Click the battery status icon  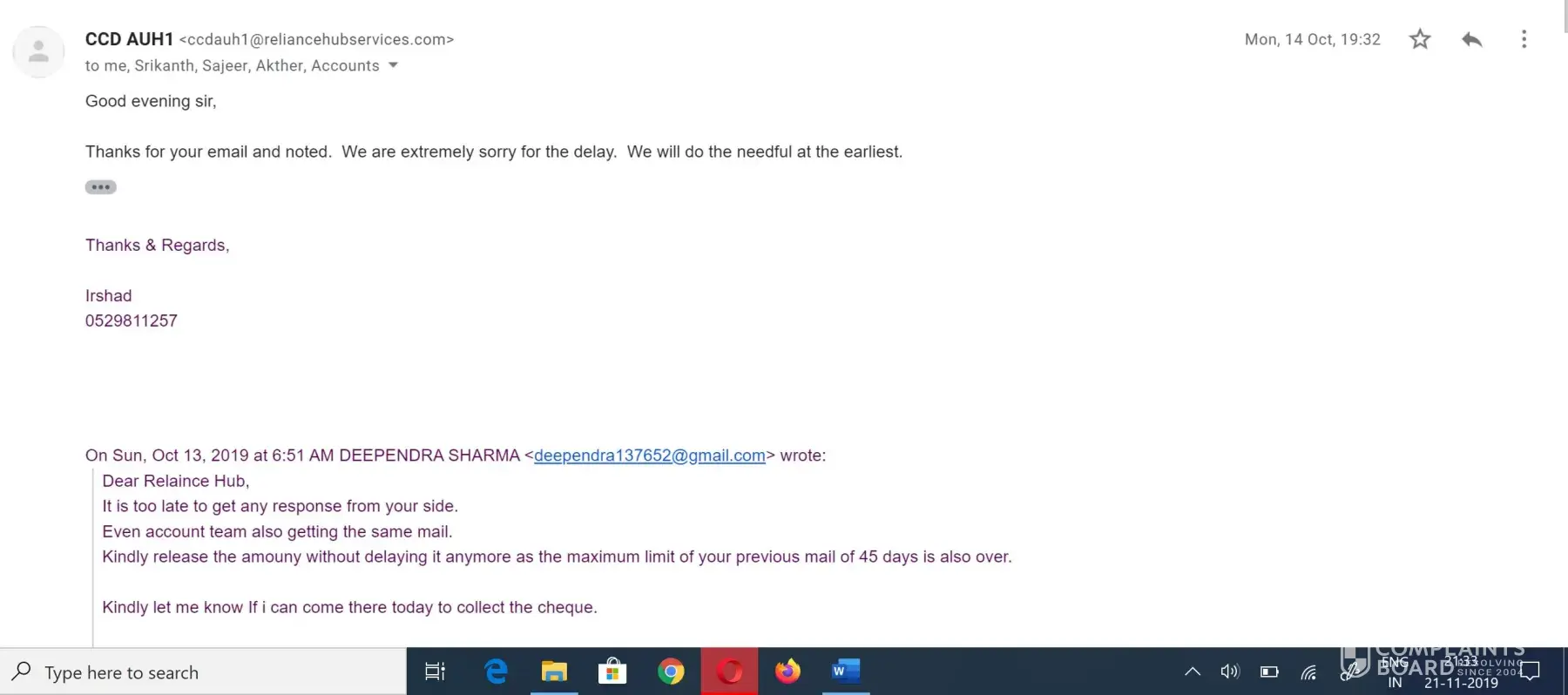tap(1269, 671)
